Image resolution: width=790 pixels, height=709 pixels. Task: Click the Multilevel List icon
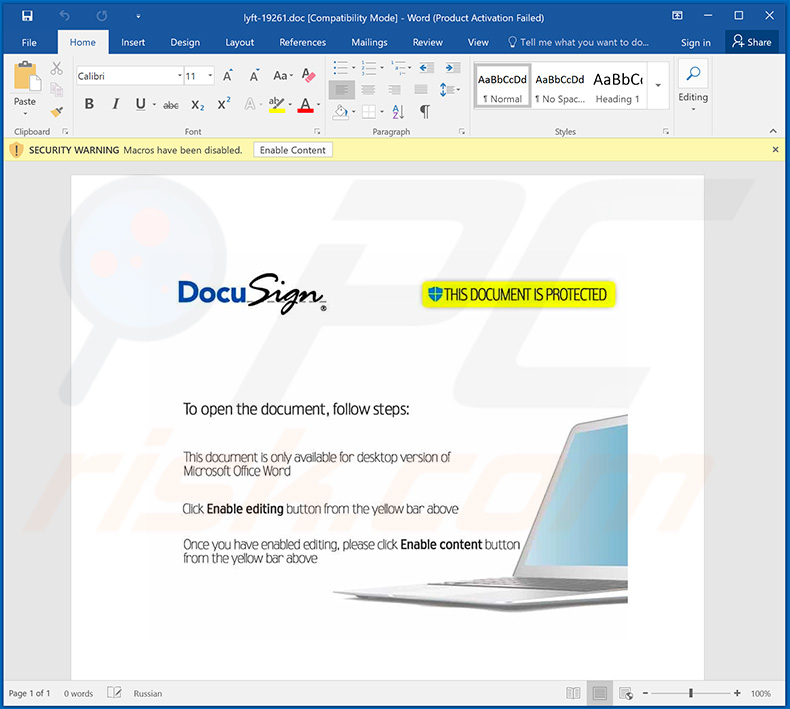[398, 68]
